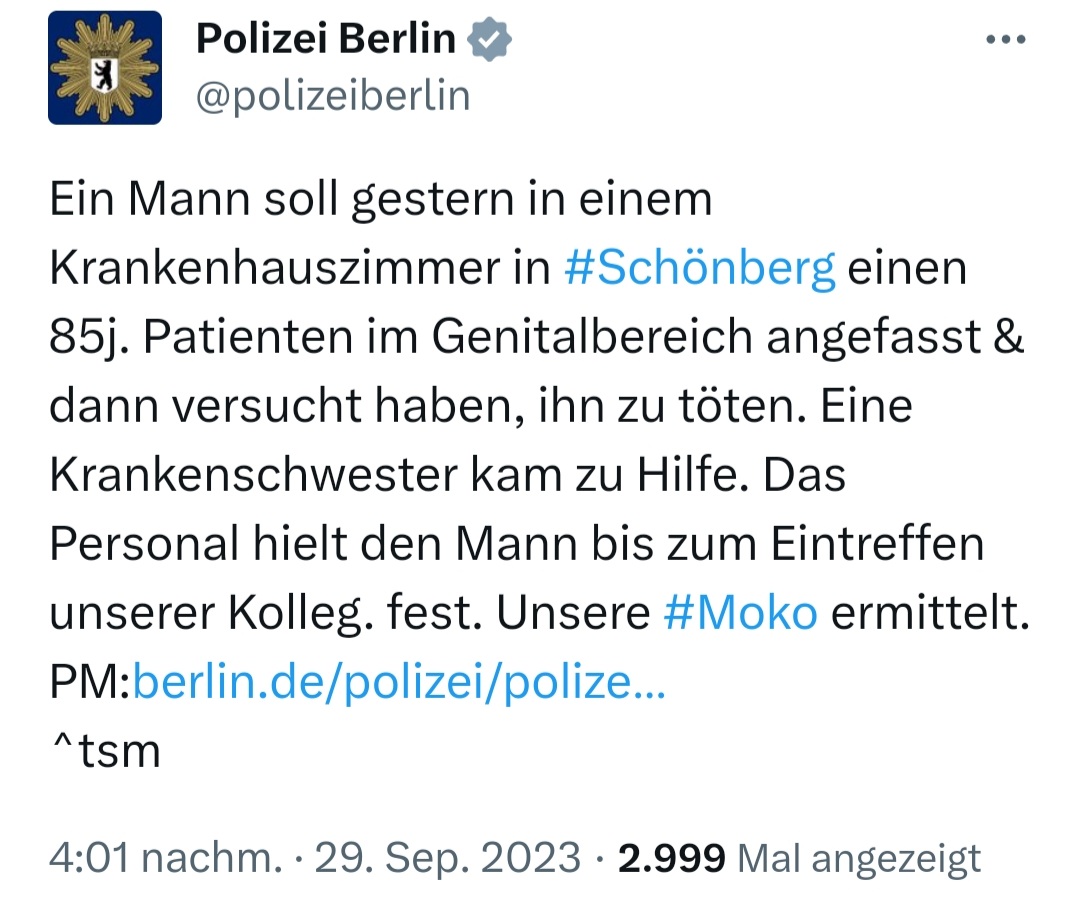Click the word "Eintreffen" in the tweet
Screen dimensions: 1080x901
point(878,545)
